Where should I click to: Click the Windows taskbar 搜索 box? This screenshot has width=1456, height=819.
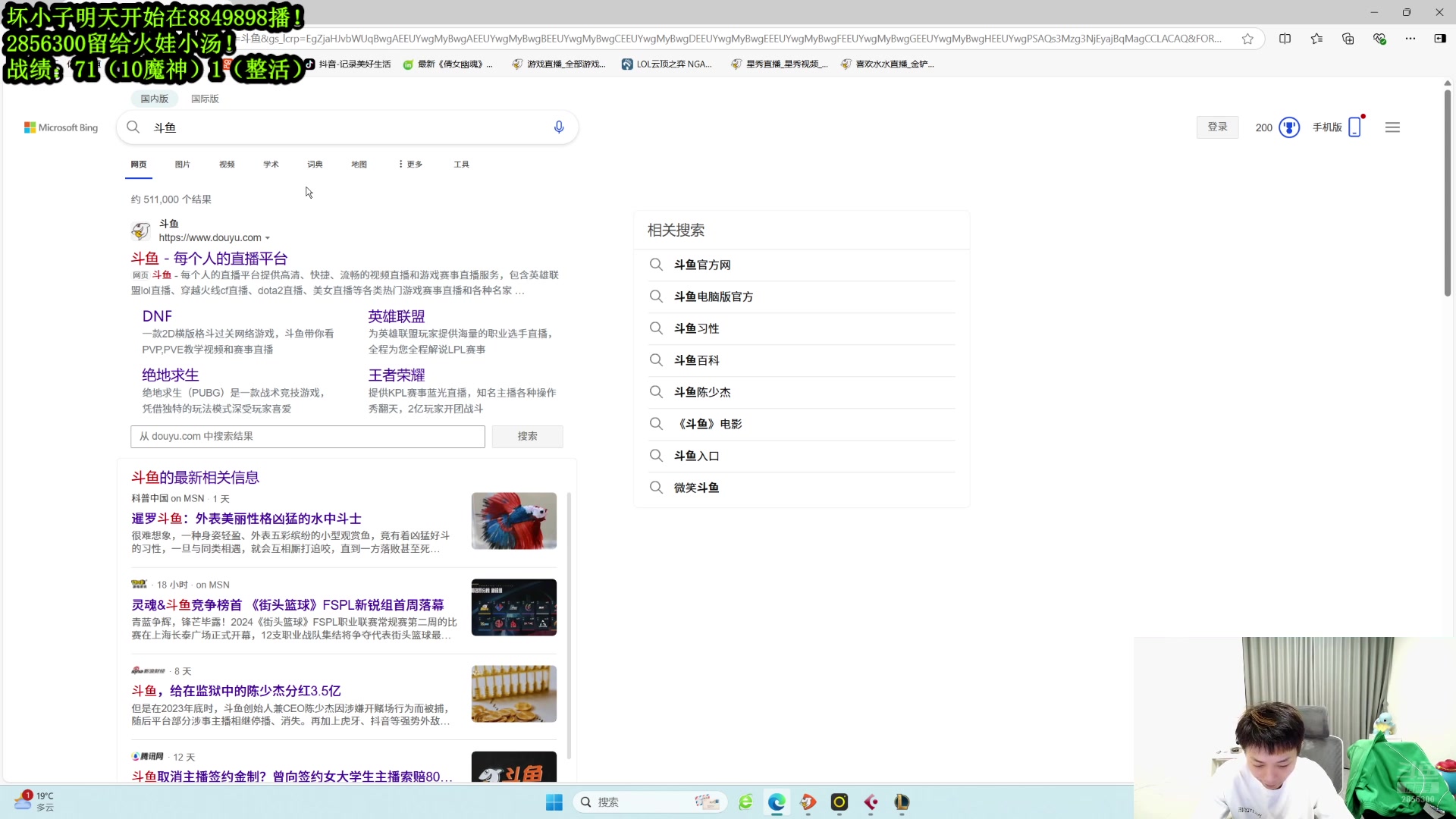[x=651, y=802]
